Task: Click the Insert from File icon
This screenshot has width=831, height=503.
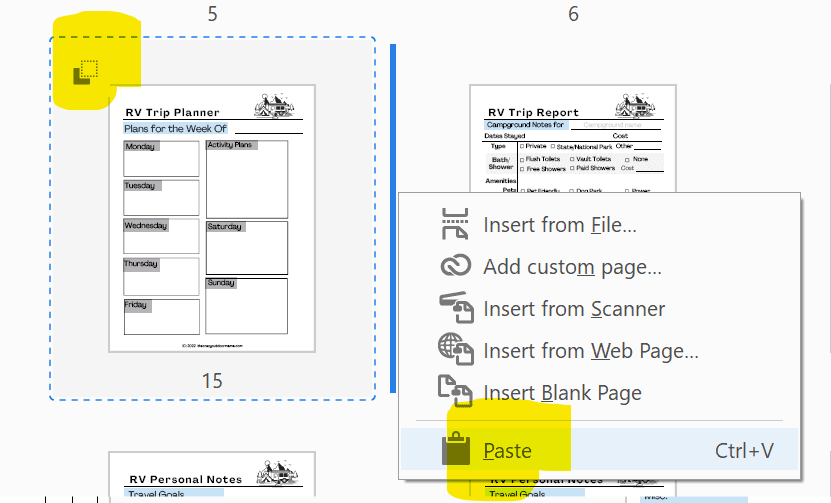Action: tap(455, 224)
